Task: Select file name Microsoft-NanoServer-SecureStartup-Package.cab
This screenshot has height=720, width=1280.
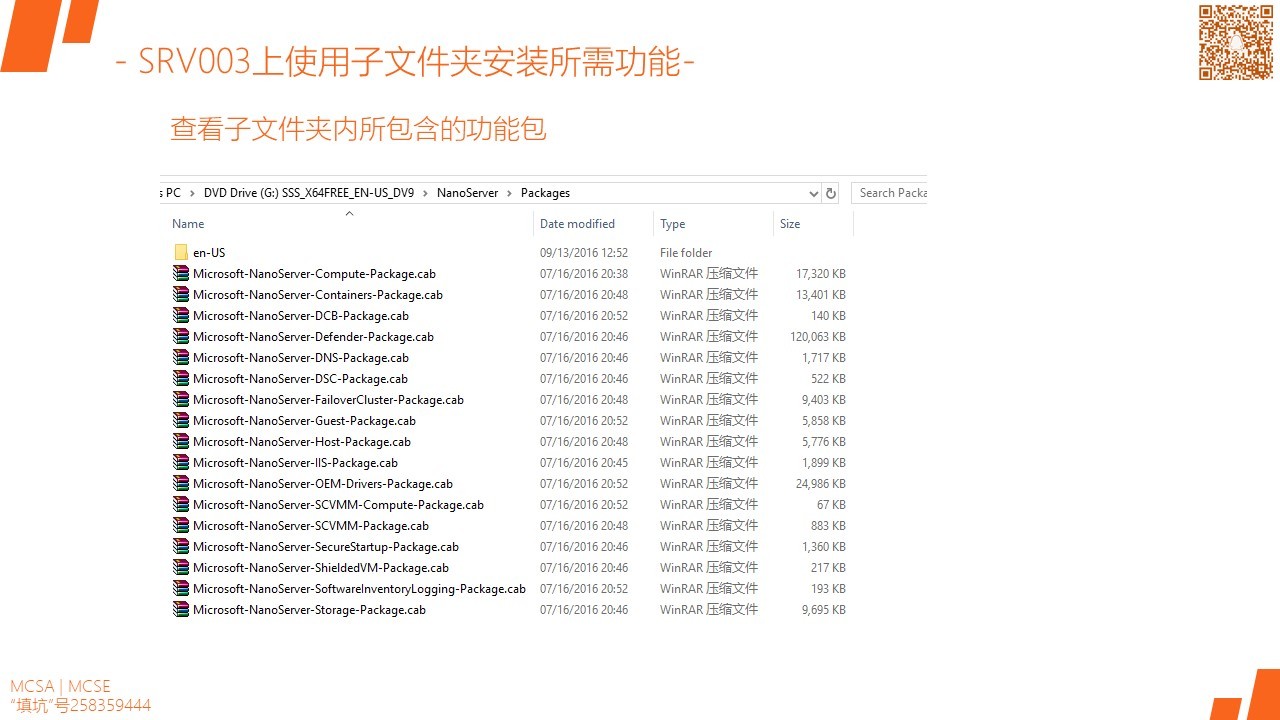Action: point(326,547)
